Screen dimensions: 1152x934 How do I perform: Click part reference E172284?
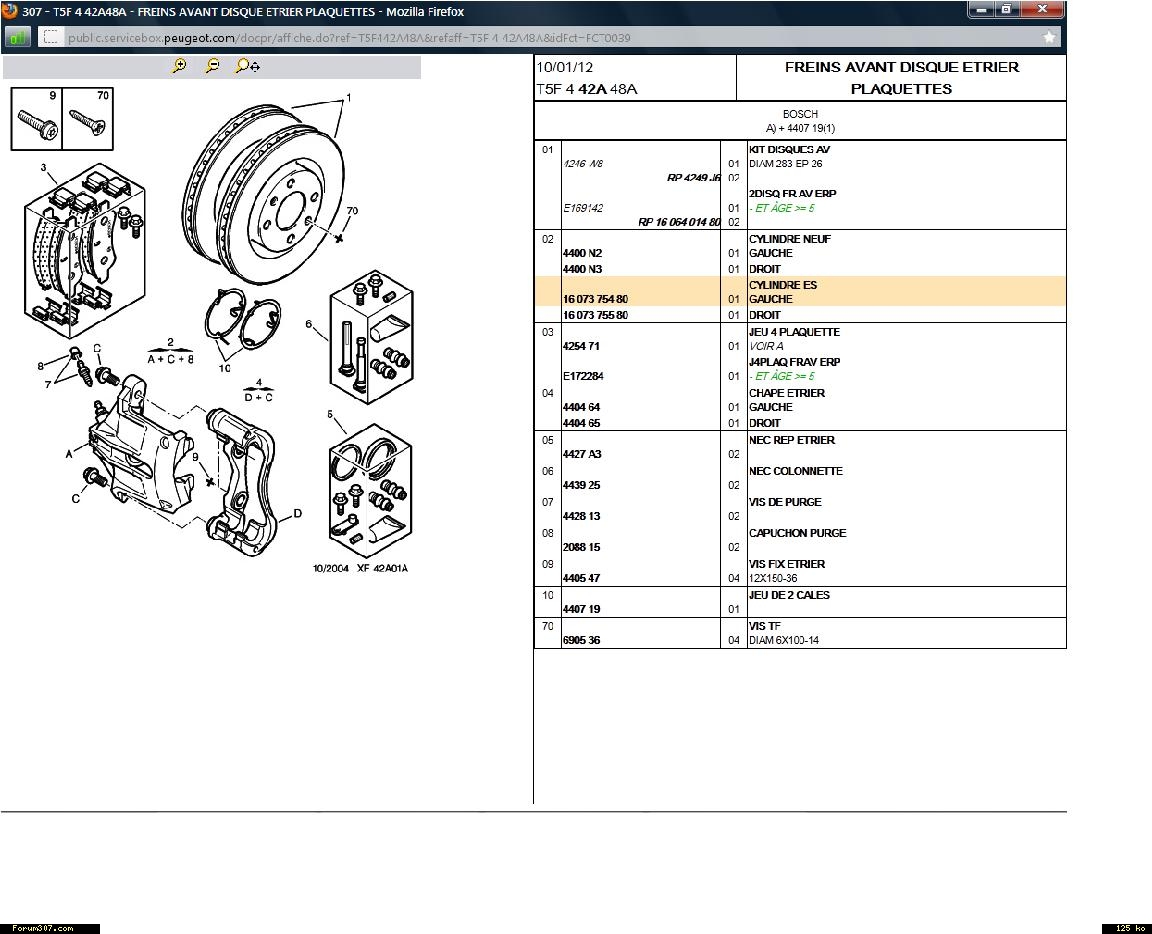(x=582, y=377)
